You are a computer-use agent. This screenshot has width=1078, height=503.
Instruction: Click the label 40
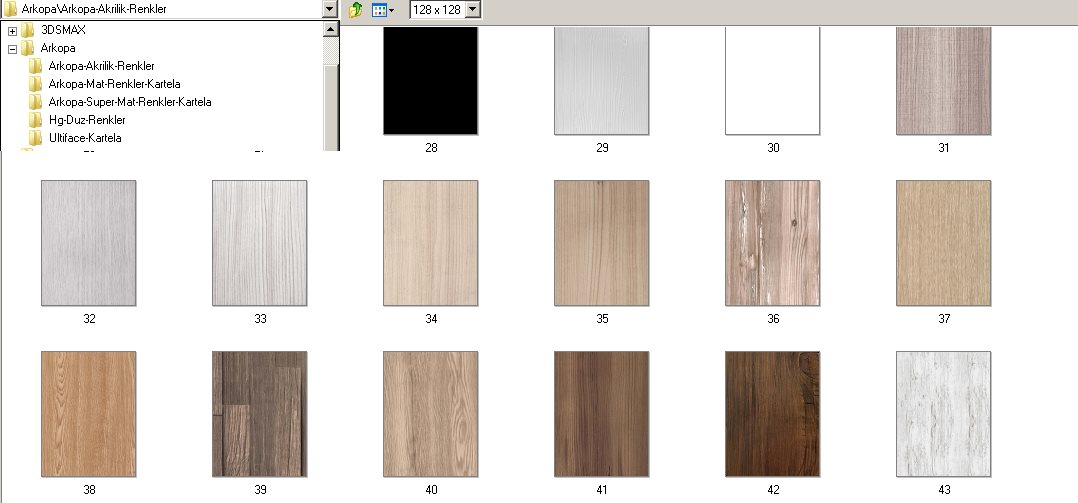coord(431,490)
